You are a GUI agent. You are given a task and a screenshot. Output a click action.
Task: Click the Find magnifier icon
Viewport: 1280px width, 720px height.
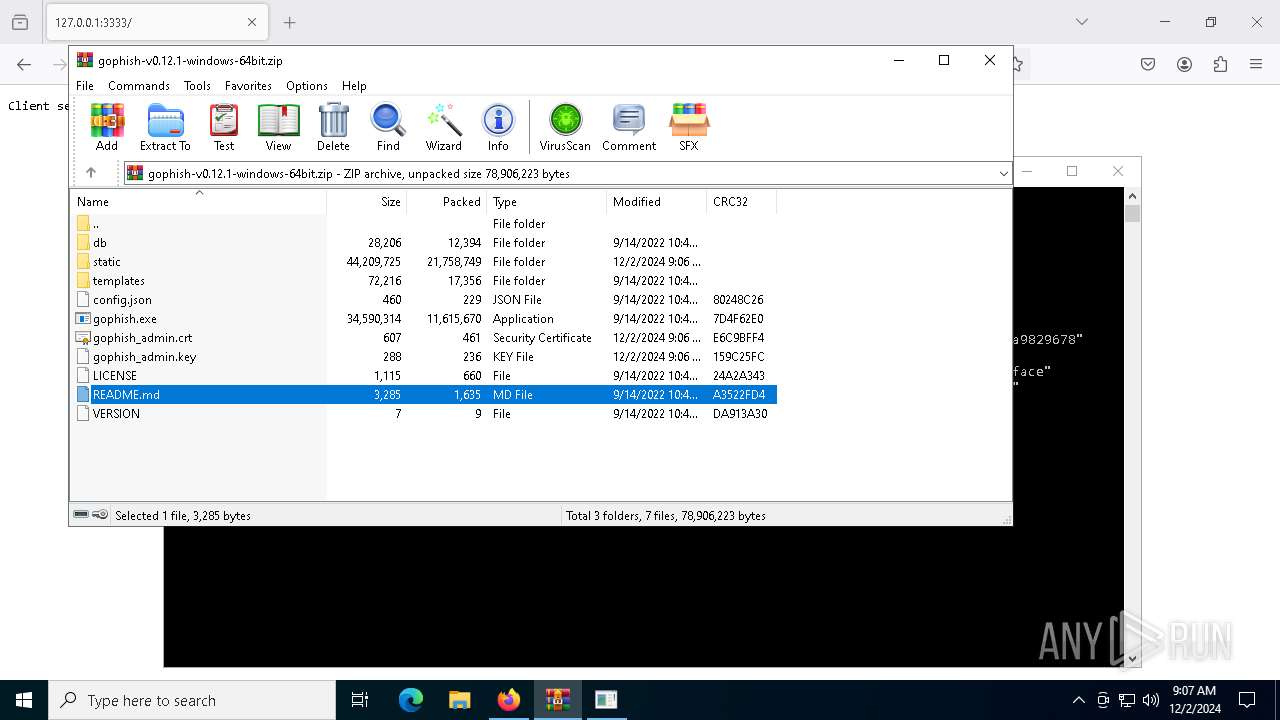[x=388, y=127]
